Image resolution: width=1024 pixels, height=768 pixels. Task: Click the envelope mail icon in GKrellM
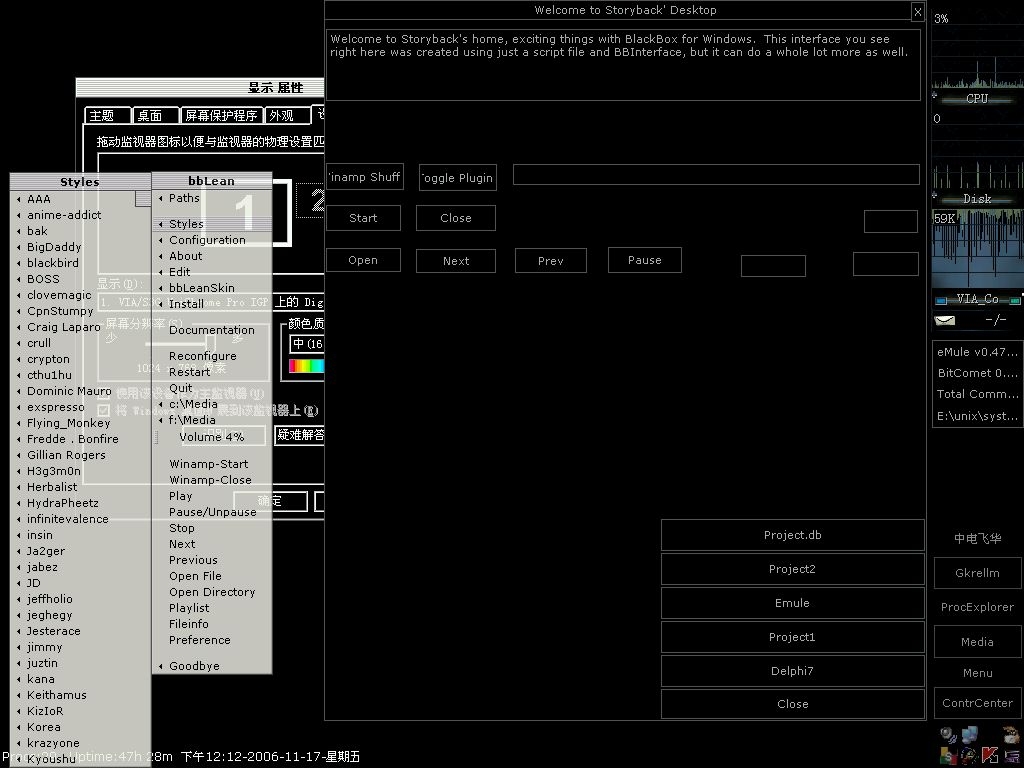[x=945, y=320]
